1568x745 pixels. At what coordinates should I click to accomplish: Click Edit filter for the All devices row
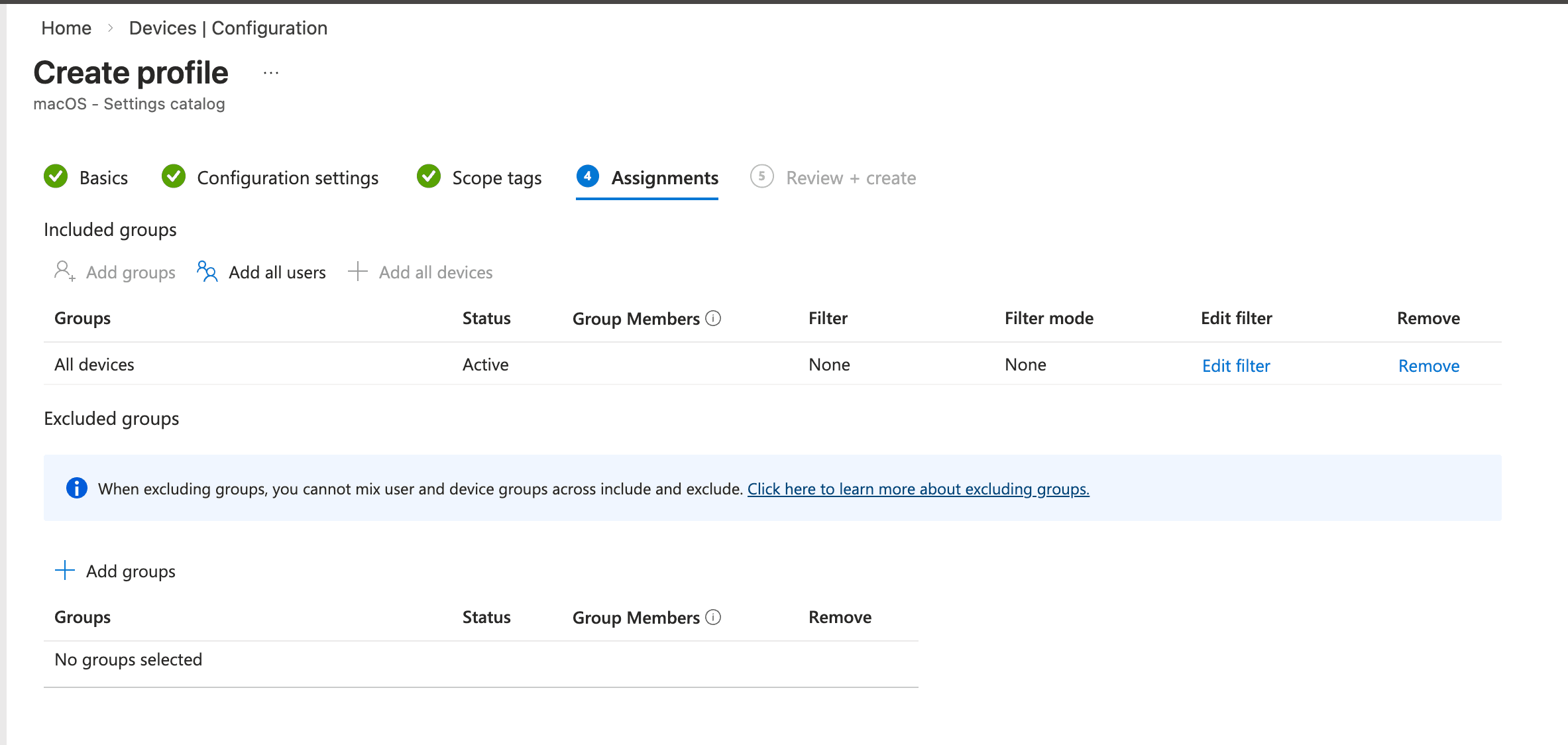pyautogui.click(x=1235, y=365)
